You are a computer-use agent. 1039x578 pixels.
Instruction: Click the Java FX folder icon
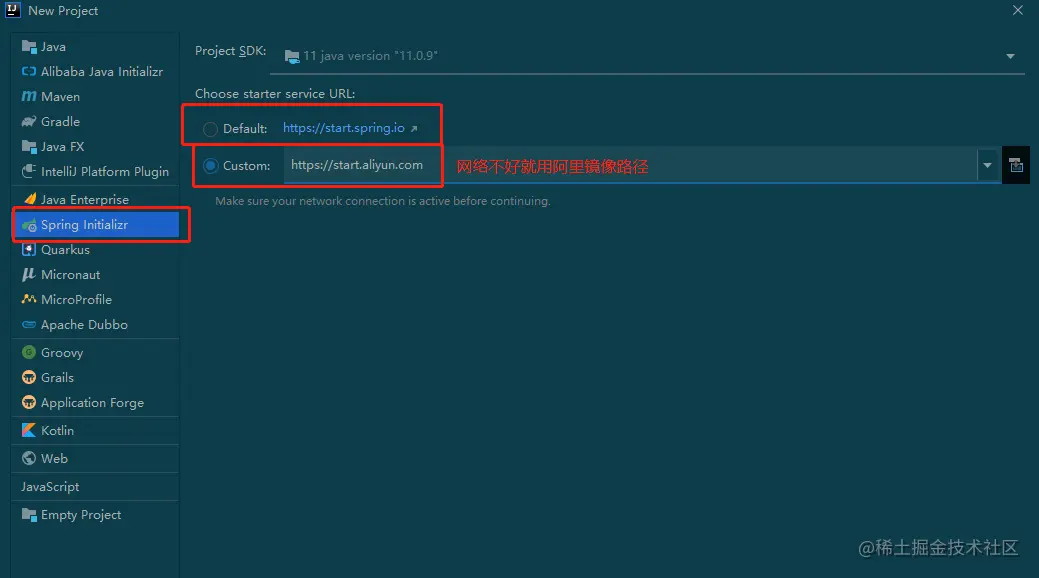(28, 146)
